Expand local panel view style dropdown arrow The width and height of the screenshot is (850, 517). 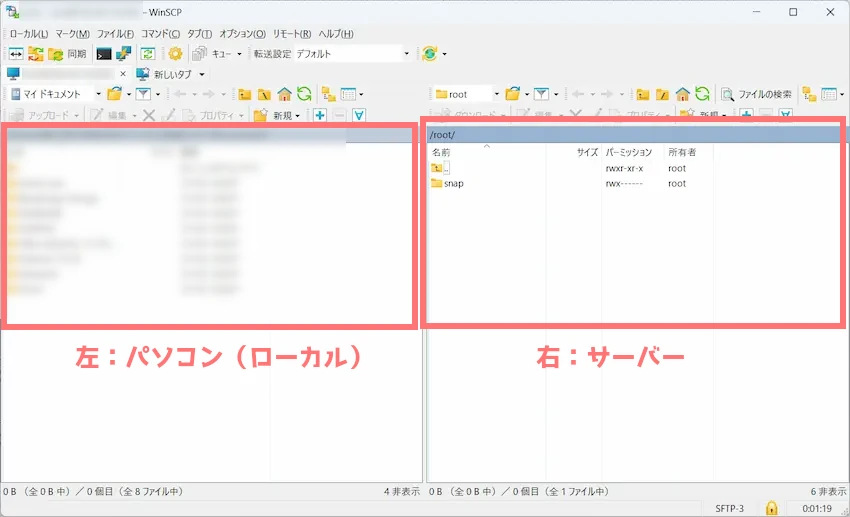tap(361, 94)
